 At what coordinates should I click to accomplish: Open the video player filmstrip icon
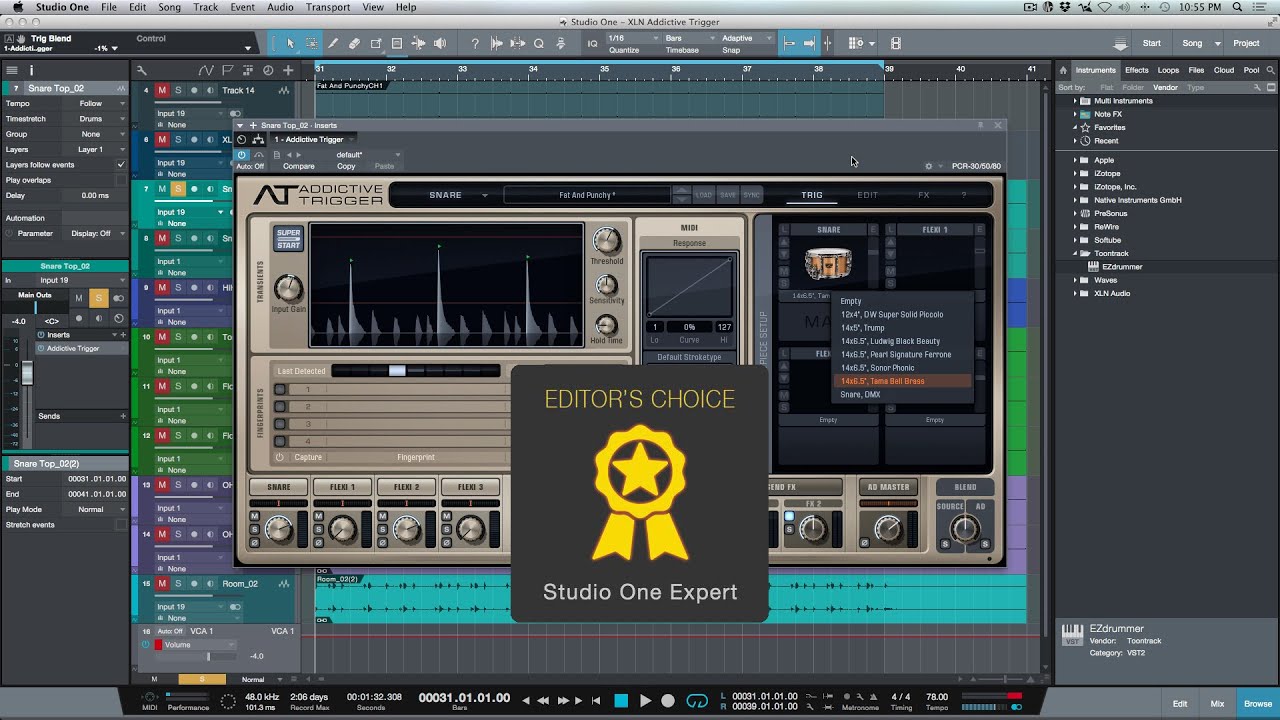[895, 43]
